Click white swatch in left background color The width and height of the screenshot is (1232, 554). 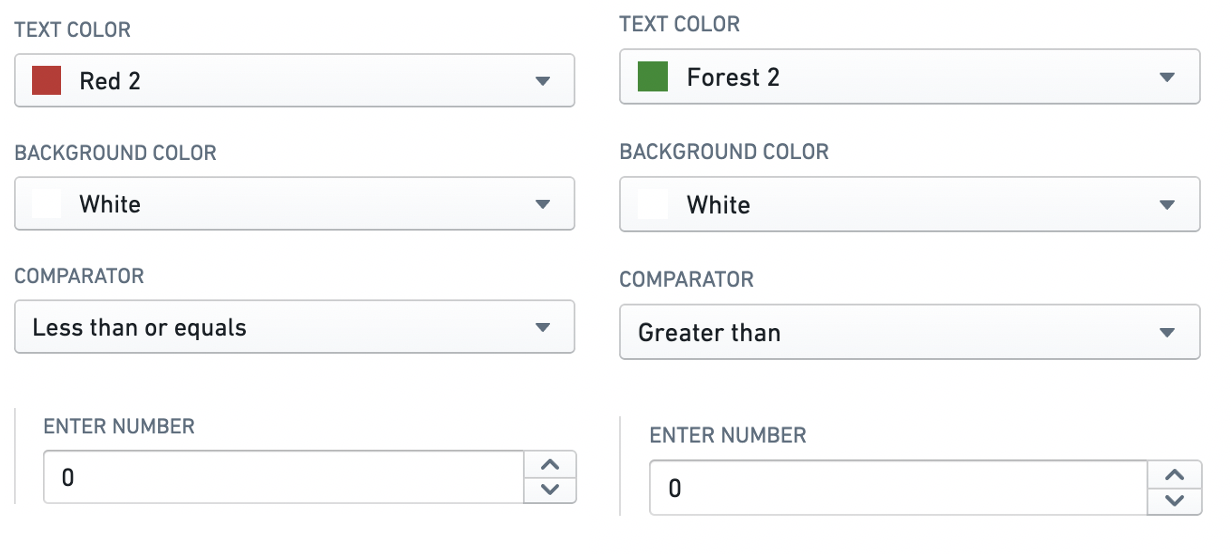click(47, 204)
